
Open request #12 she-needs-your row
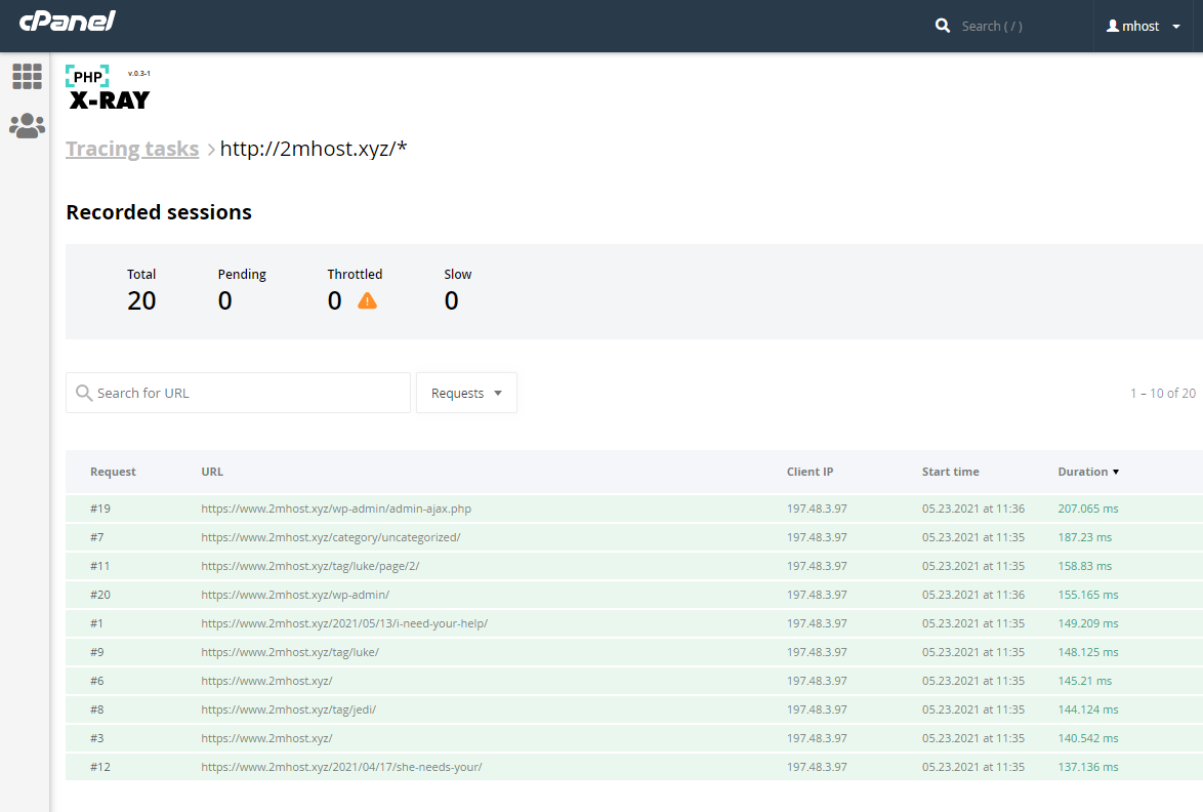point(341,767)
